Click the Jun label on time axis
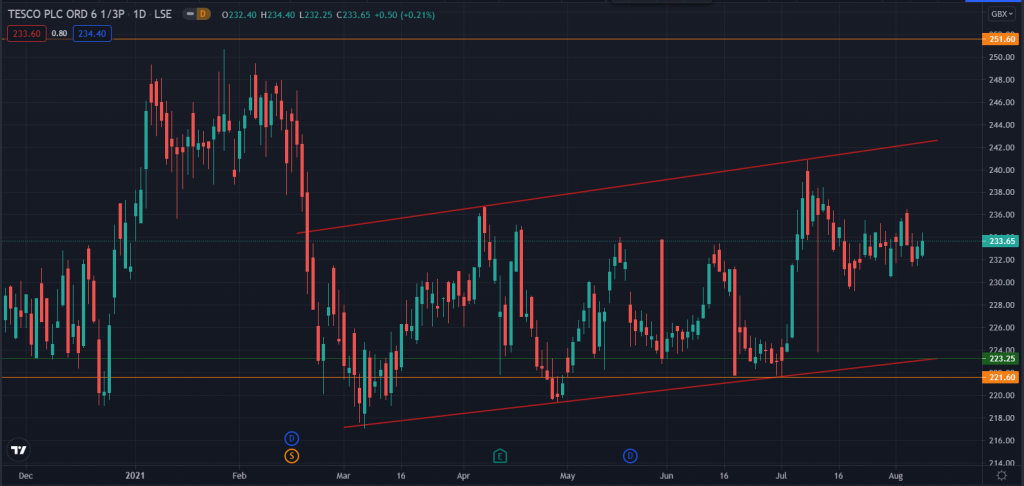 (665, 476)
